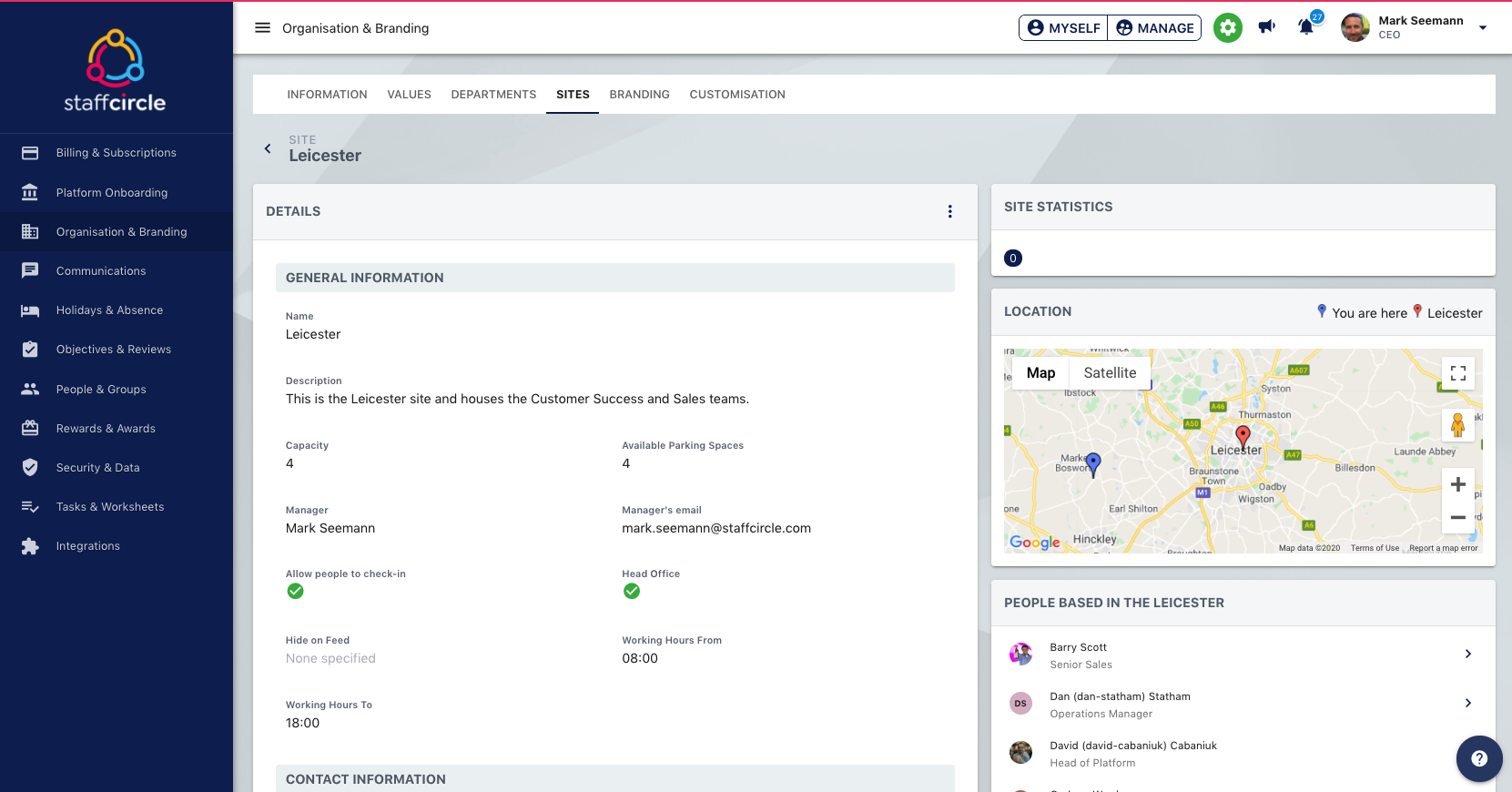The image size is (1512, 792).
Task: Click the Objectives & Reviews clipboard icon
Action: point(30,349)
